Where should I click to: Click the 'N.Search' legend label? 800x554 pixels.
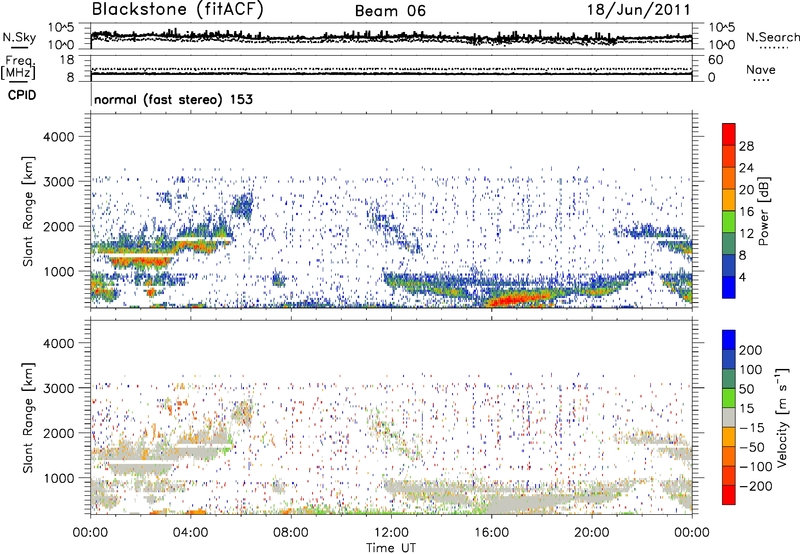773,37
